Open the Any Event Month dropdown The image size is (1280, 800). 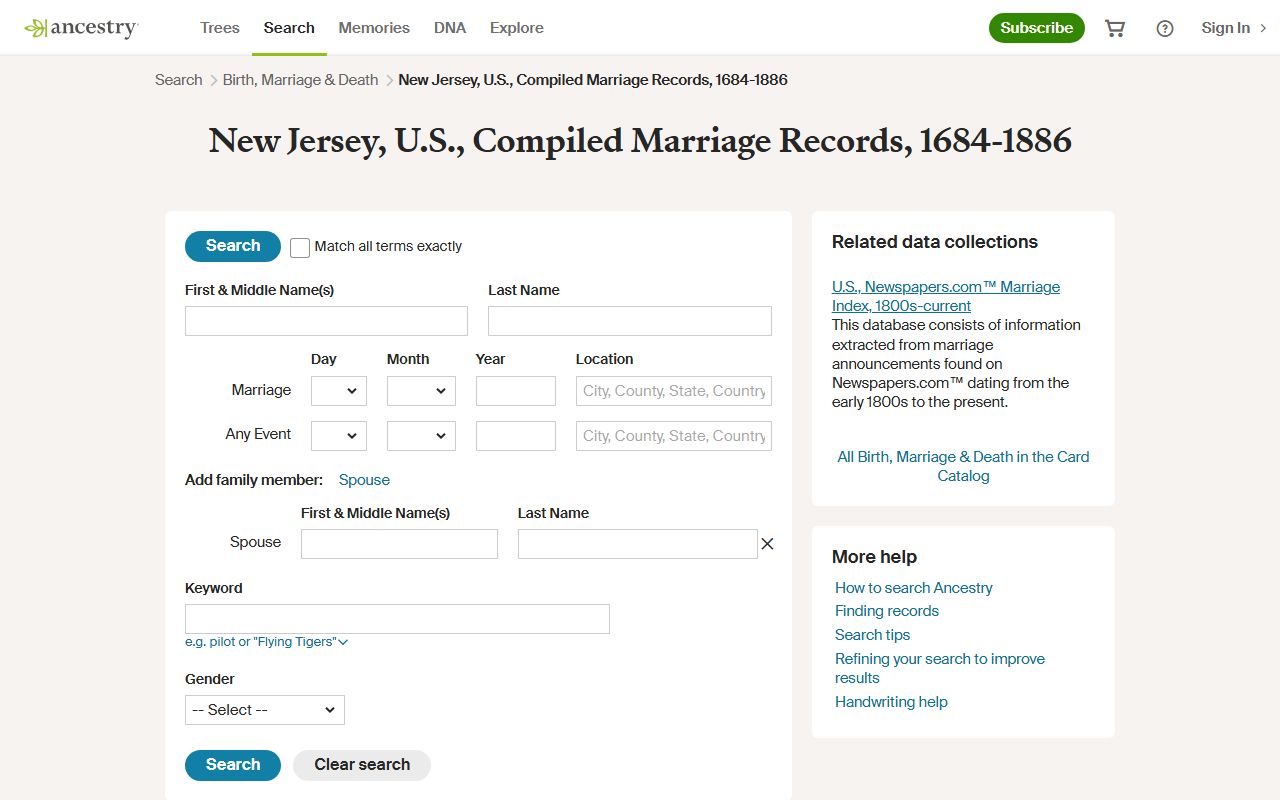pyautogui.click(x=421, y=436)
